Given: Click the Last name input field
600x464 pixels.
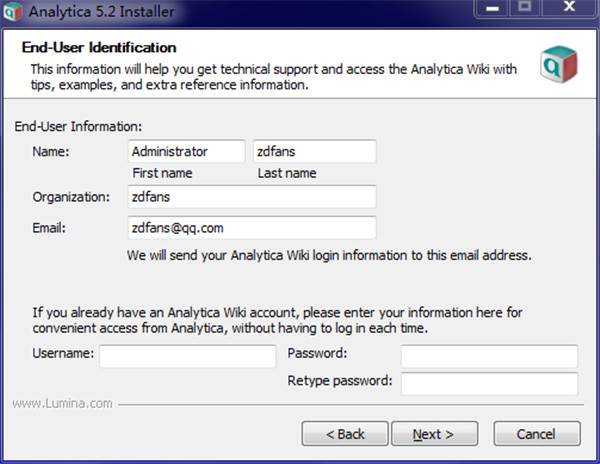Looking at the screenshot, I should [314, 152].
